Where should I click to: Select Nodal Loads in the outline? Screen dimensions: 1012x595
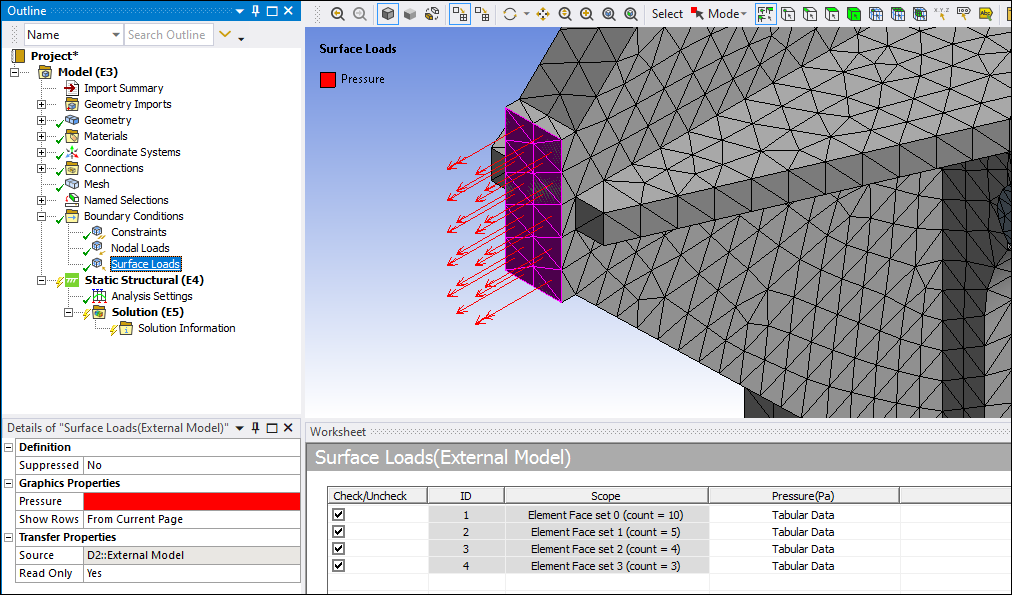(x=140, y=248)
